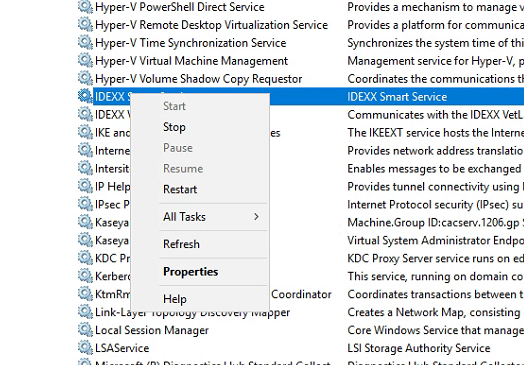The image size is (524, 365).
Task: Click 'LSI Storage Authority Service' description
Action: pyautogui.click(x=419, y=348)
